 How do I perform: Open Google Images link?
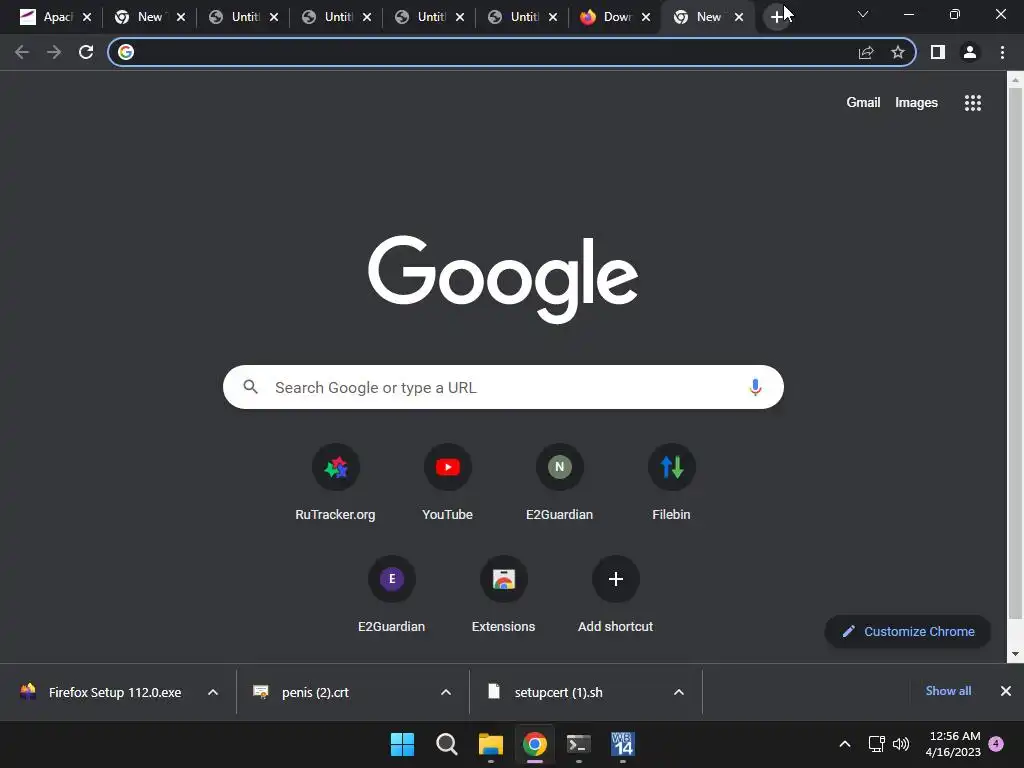tap(916, 103)
